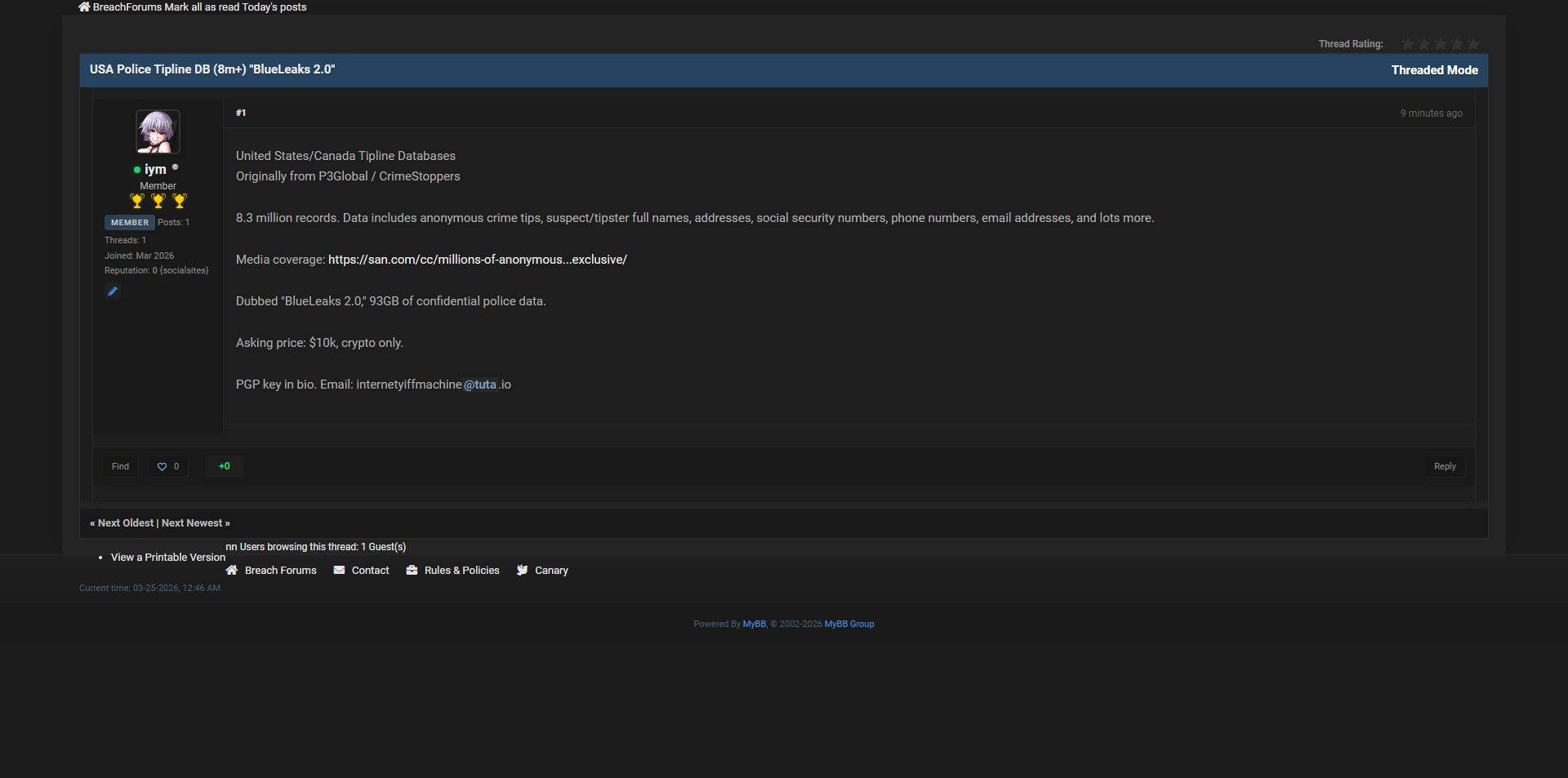
Task: Switch to Threaded Mode view
Action: pos(1434,70)
